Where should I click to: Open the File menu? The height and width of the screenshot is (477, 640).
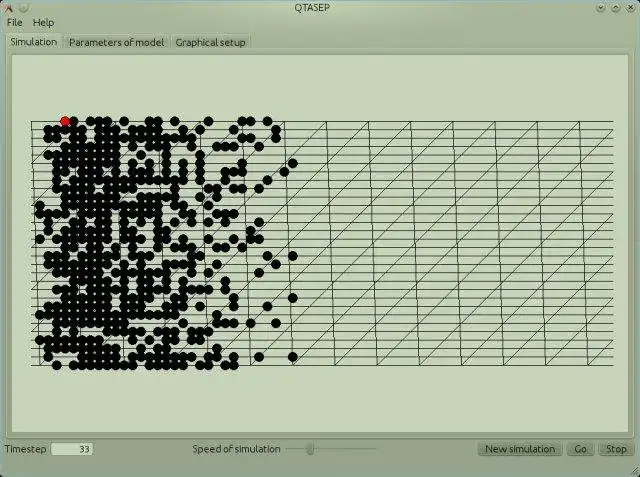tap(15, 22)
